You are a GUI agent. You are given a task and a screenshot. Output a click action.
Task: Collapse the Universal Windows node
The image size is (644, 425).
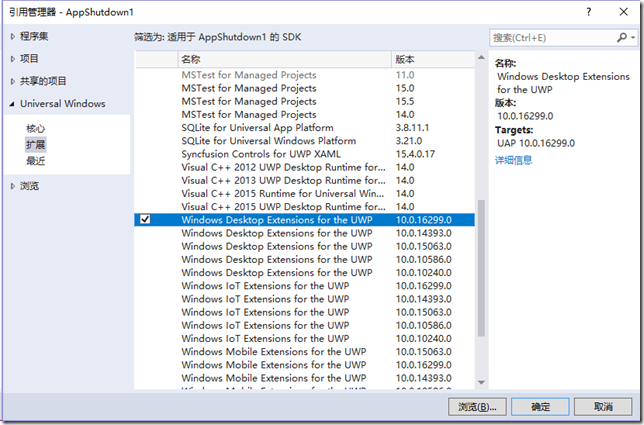[12, 104]
